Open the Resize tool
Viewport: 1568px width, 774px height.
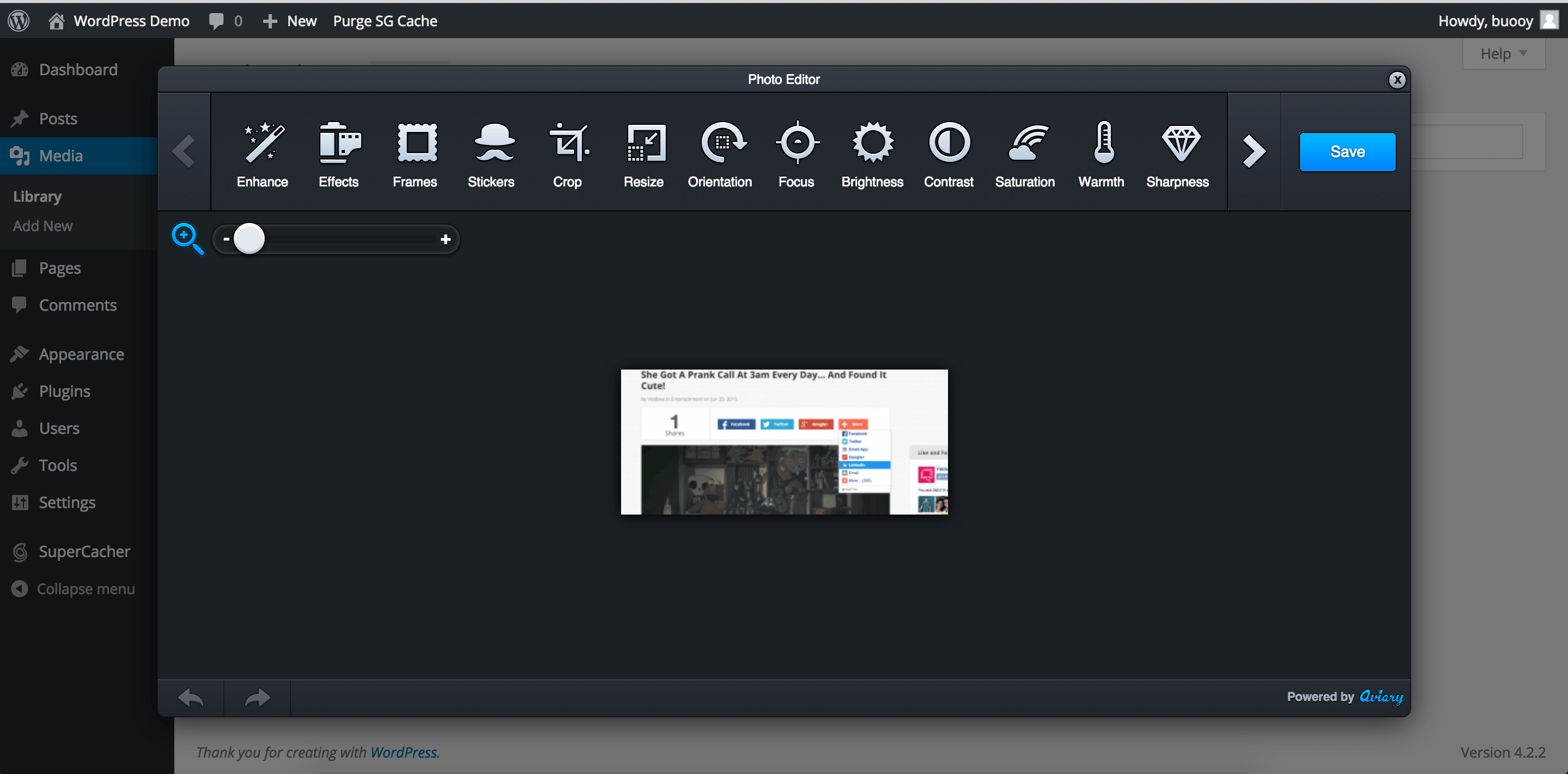tap(643, 154)
